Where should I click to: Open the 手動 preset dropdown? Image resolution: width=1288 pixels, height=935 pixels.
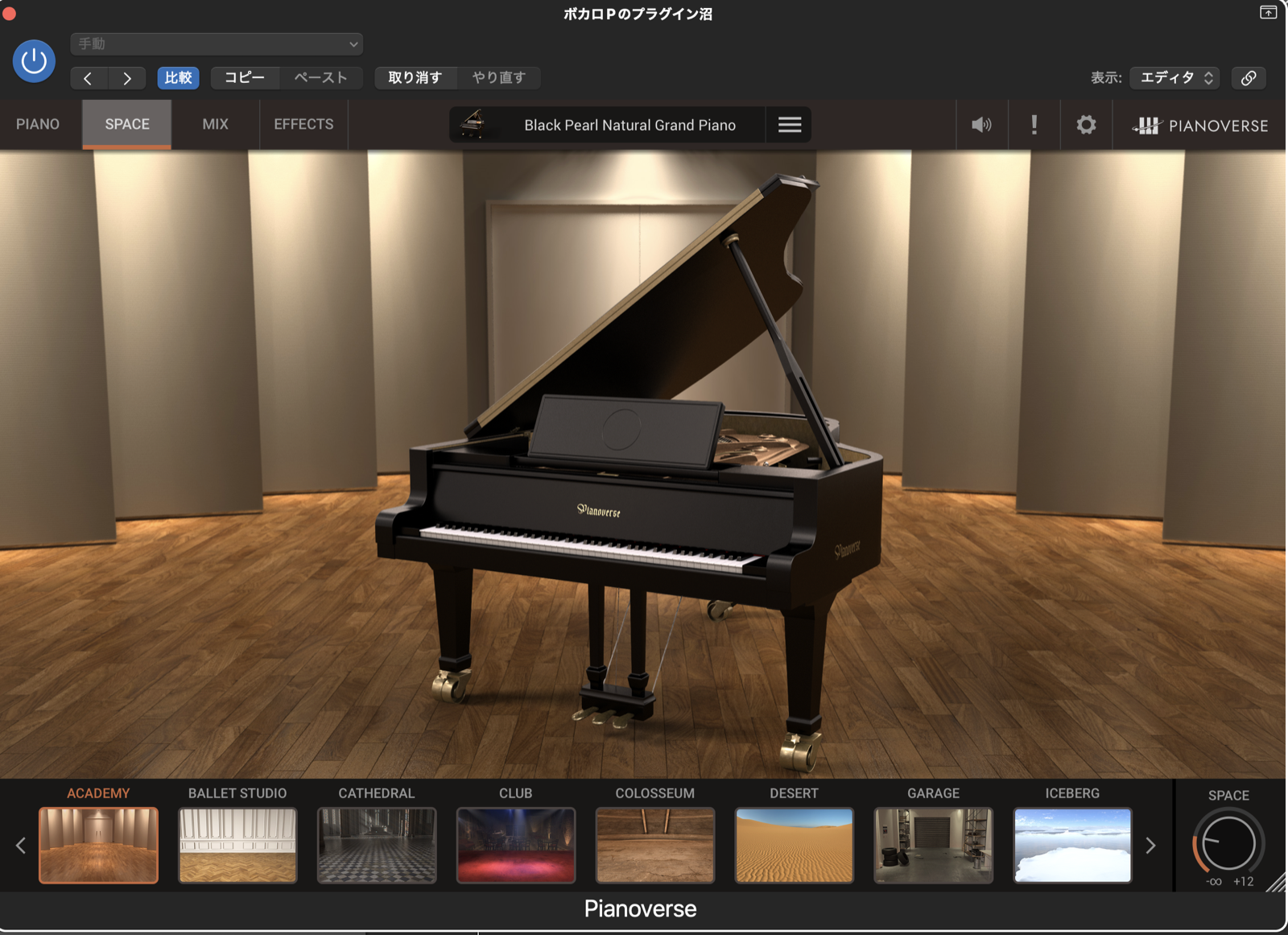pyautogui.click(x=217, y=43)
